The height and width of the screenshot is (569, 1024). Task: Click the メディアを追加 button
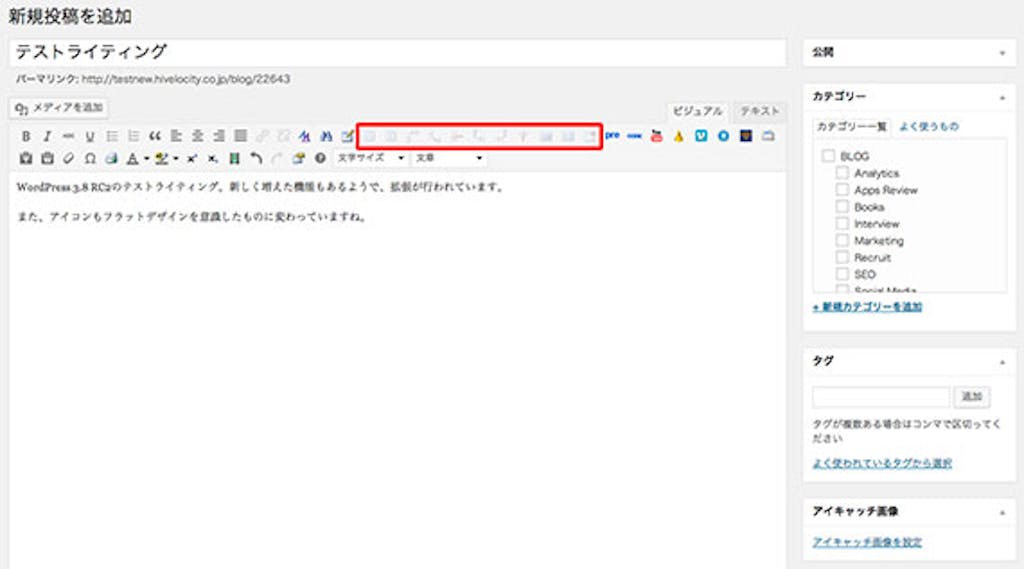tap(59, 108)
